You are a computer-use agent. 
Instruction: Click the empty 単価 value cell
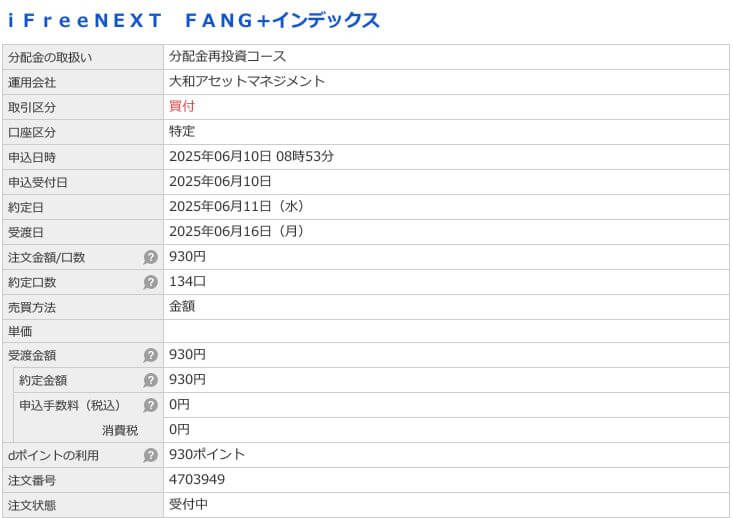(x=446, y=331)
